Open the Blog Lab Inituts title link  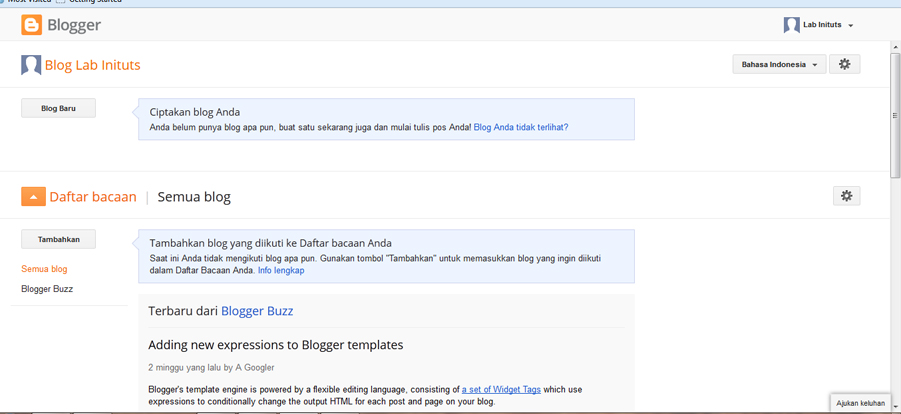point(93,65)
